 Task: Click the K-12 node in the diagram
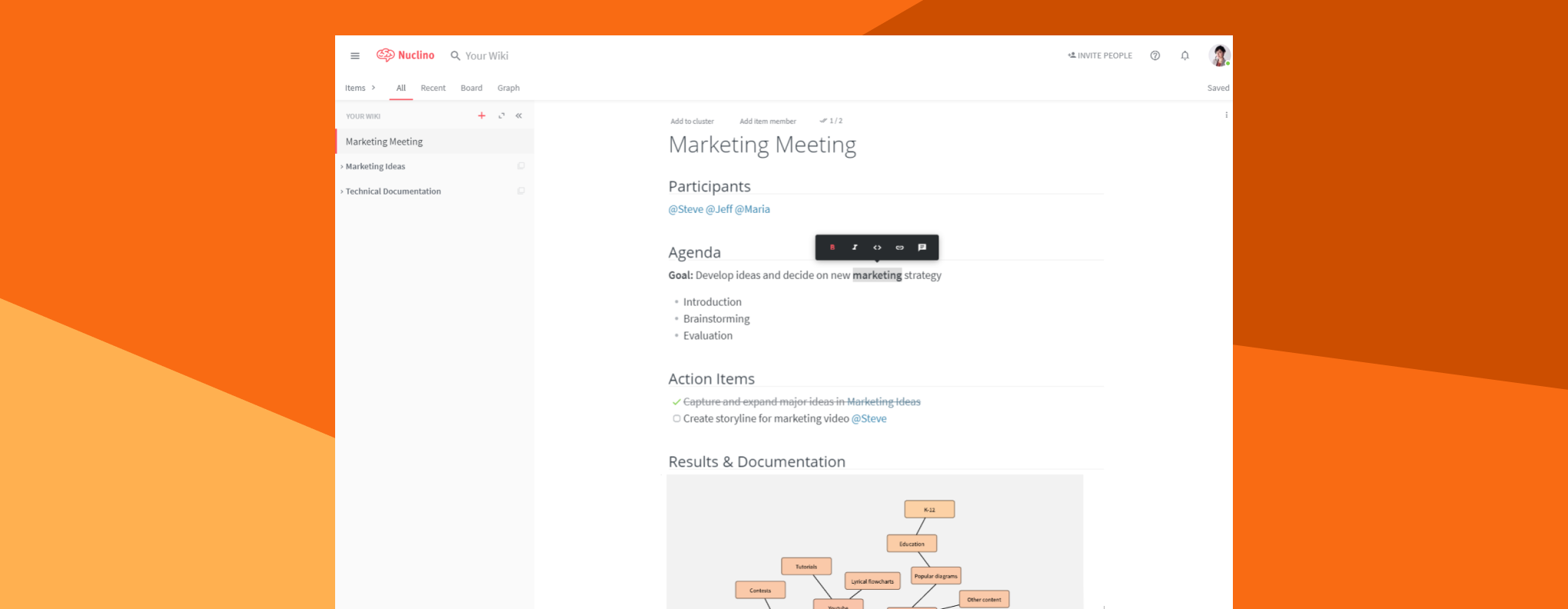[x=929, y=509]
